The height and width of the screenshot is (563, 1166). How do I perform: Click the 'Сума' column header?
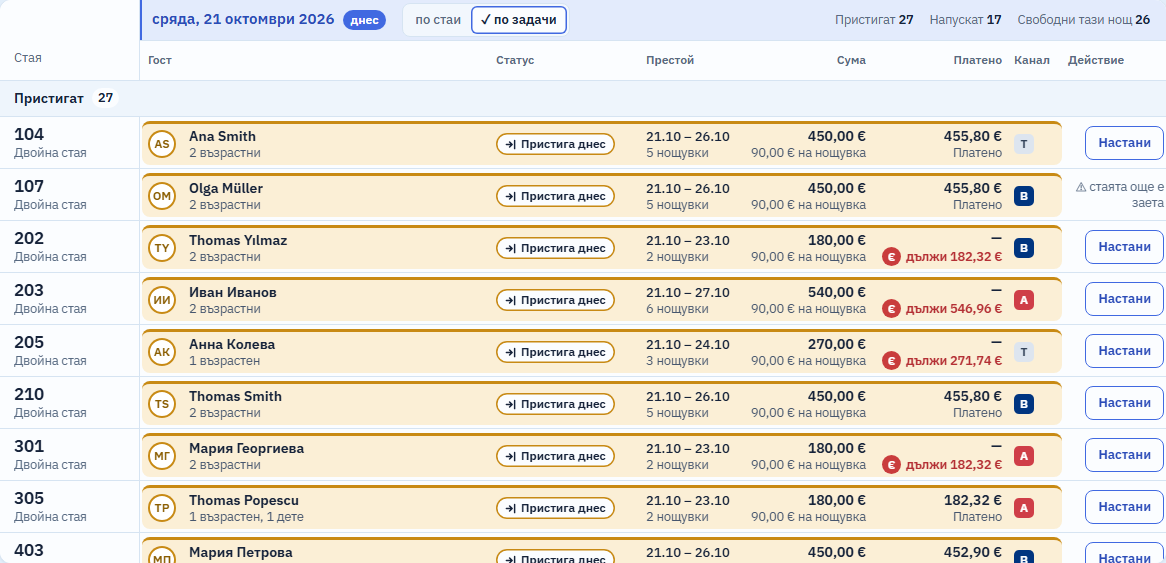point(851,60)
